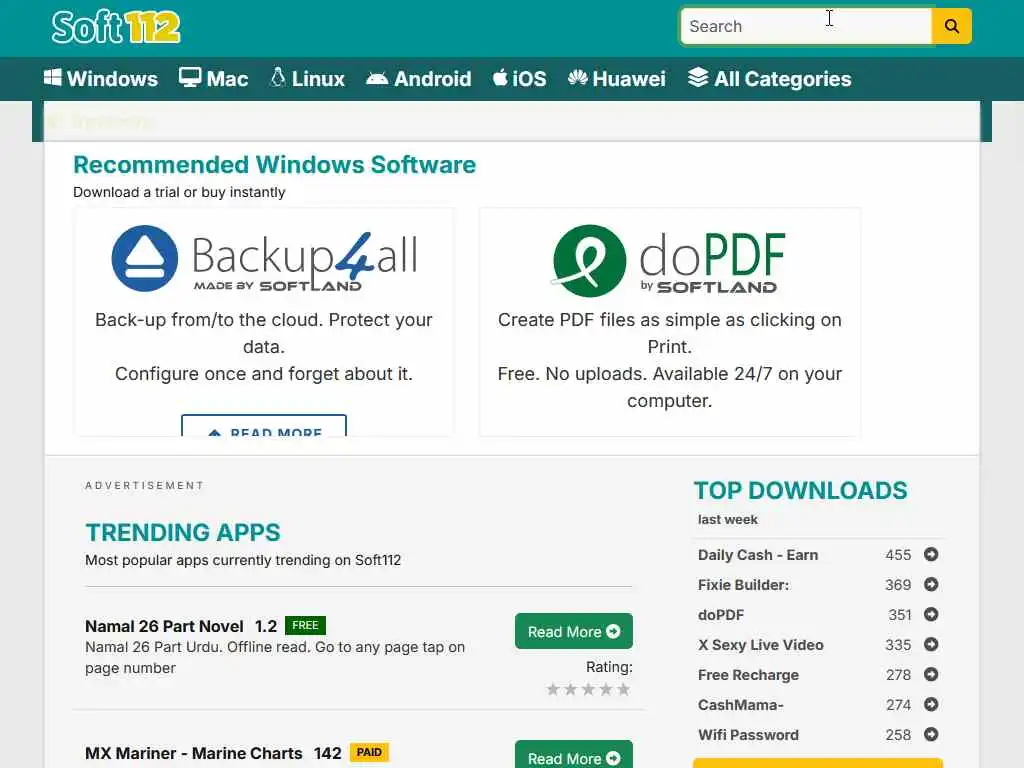The width and height of the screenshot is (1024, 768).
Task: Click the doPDF description text
Action: click(669, 360)
